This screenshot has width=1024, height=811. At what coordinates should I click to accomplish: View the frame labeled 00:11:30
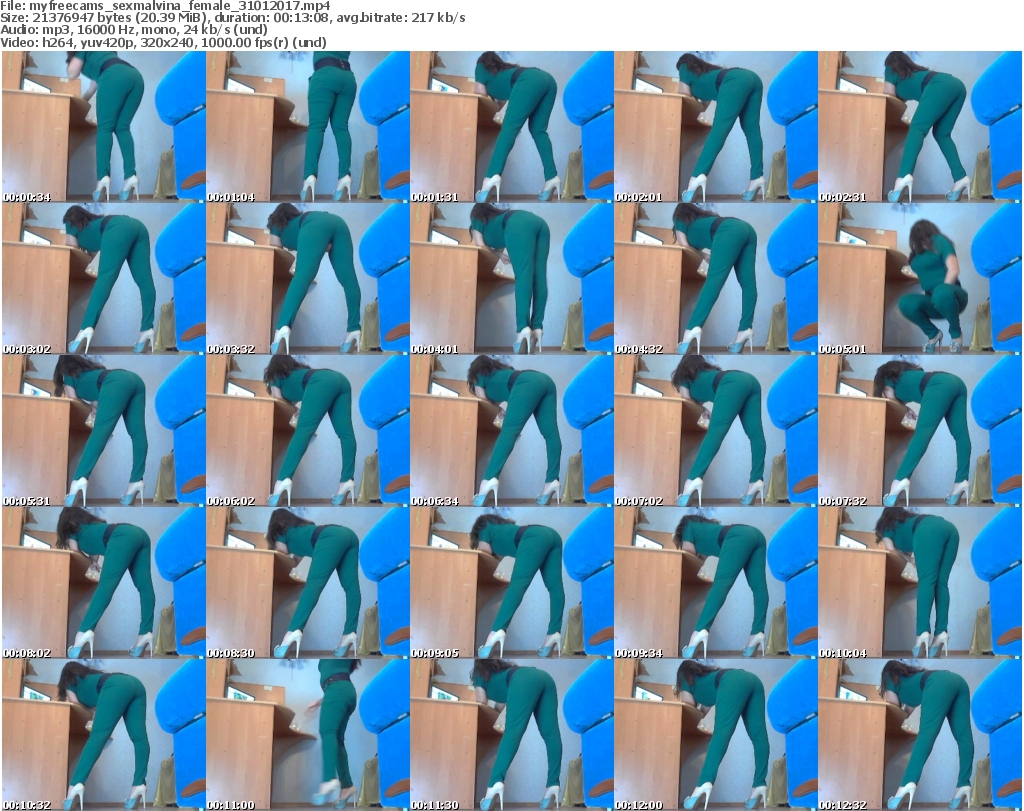click(512, 735)
